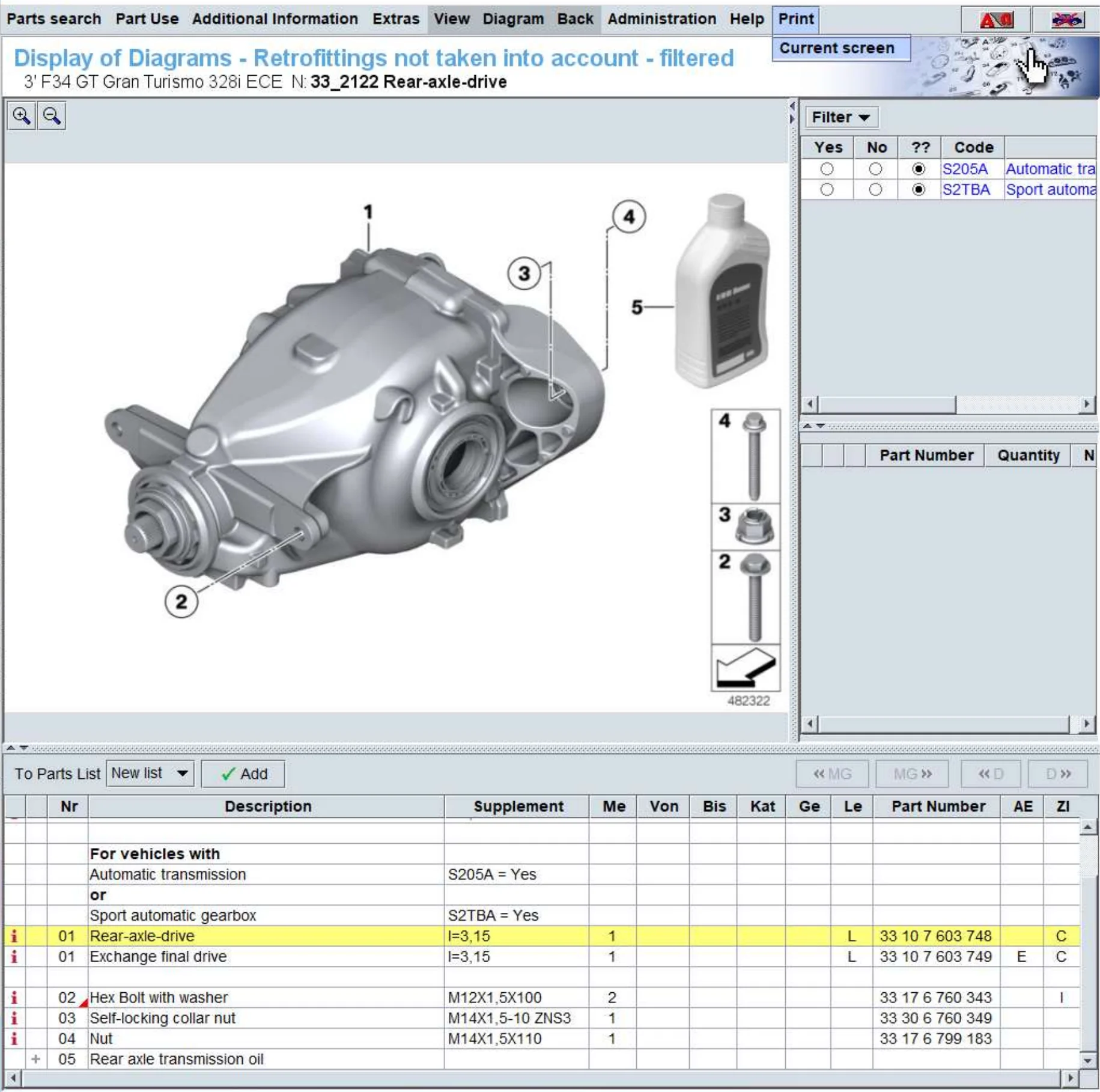Click the next MG button
This screenshot has width=1100, height=1092.
(x=912, y=773)
